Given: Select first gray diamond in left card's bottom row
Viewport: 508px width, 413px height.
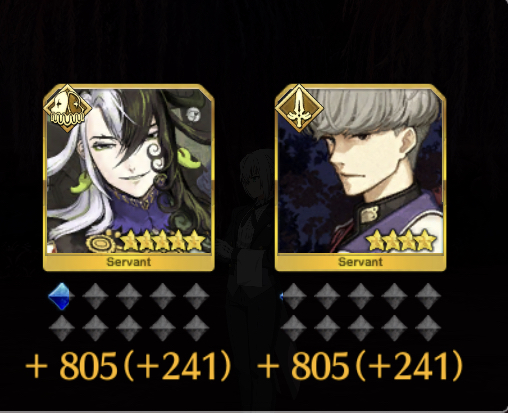Looking at the screenshot, I should click(61, 328).
